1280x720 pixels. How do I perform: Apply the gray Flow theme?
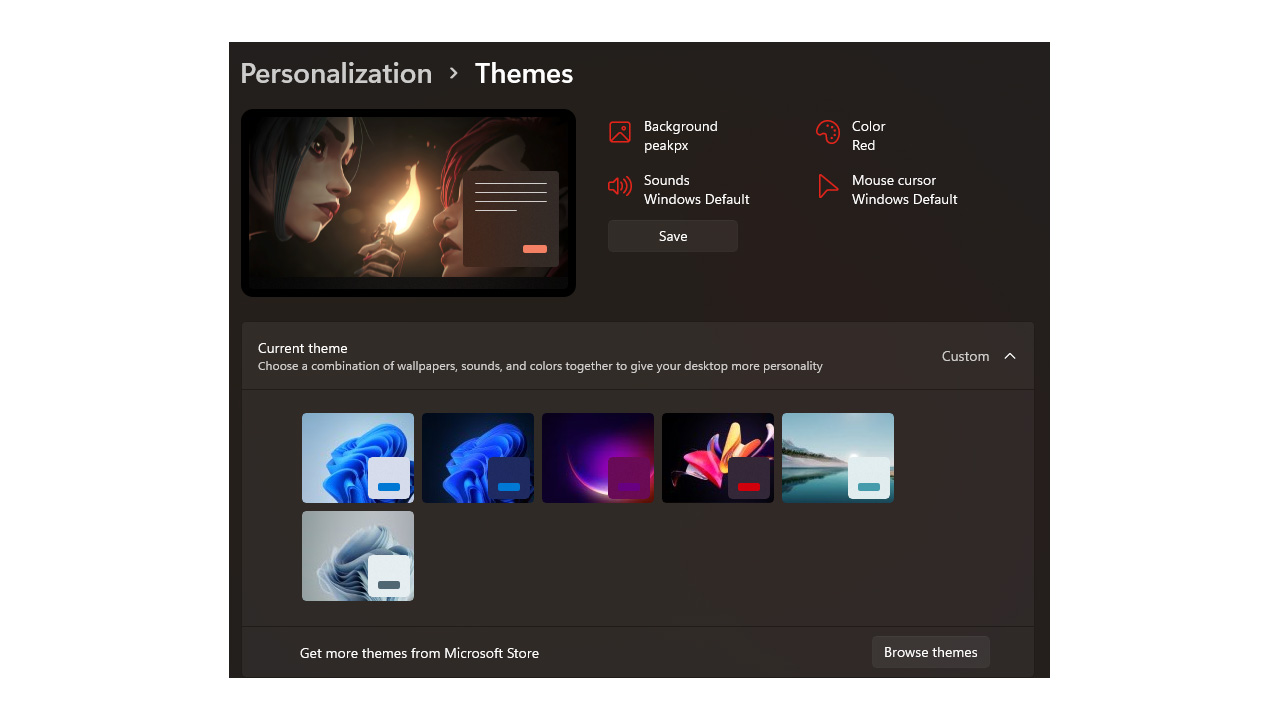tap(358, 556)
